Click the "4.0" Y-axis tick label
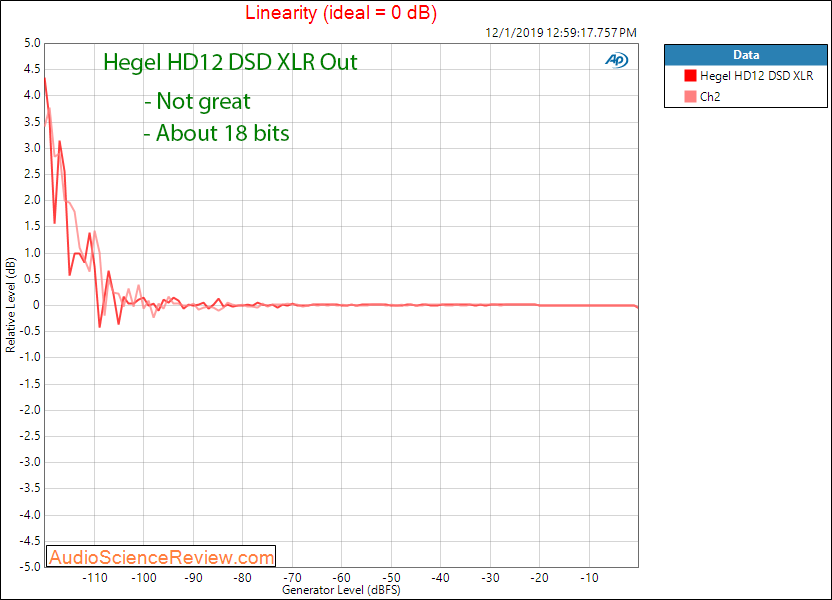This screenshot has width=832, height=600. point(32,95)
